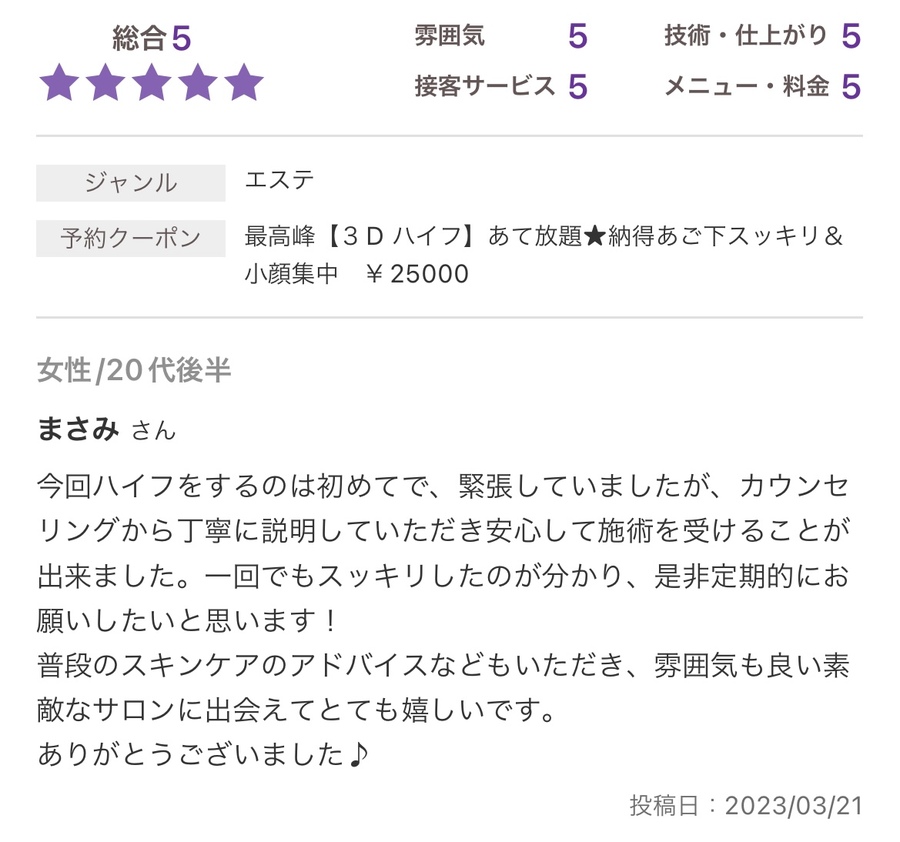Open the エステ genre link

[280, 181]
